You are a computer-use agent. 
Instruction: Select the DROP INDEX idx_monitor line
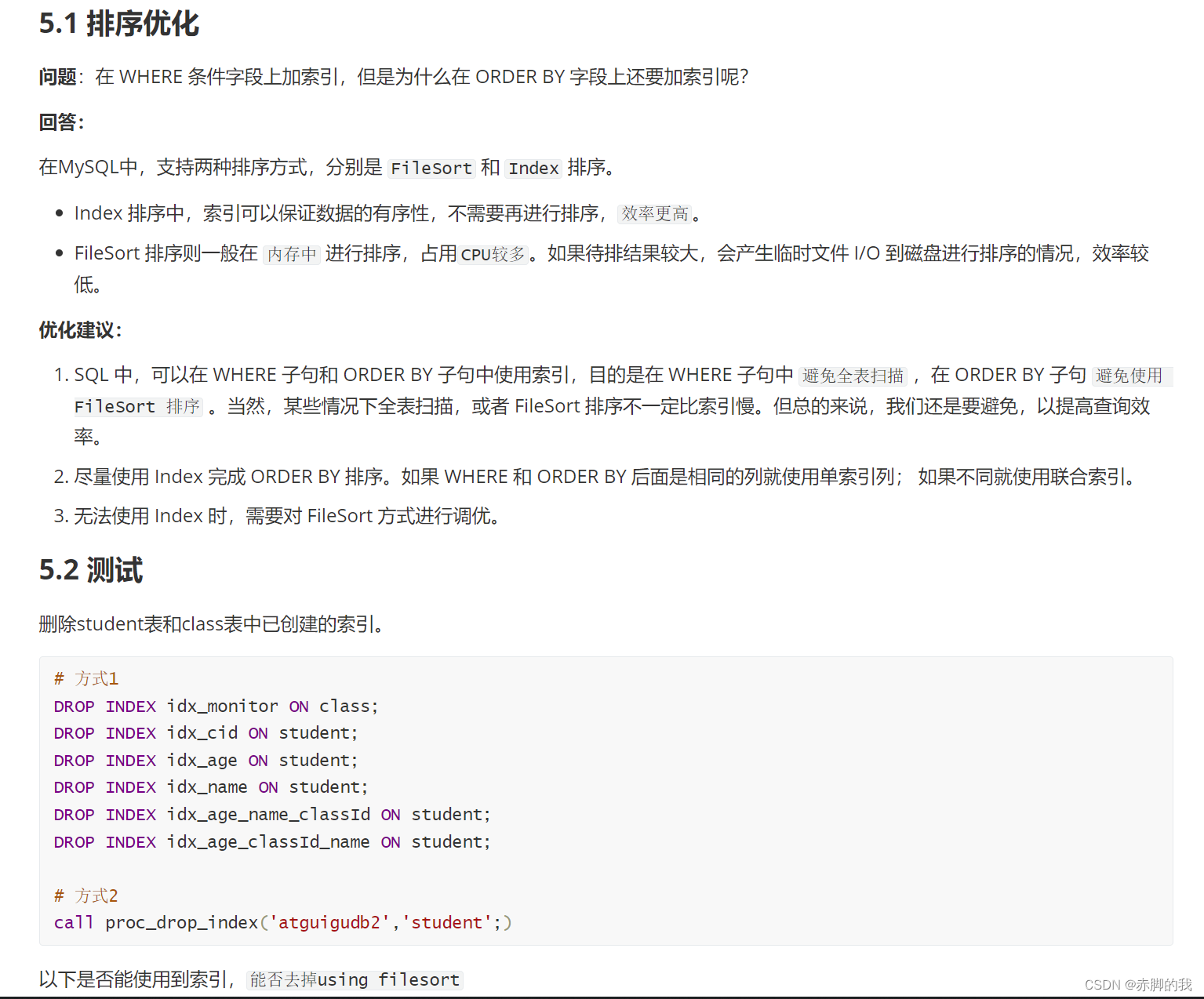click(x=215, y=706)
